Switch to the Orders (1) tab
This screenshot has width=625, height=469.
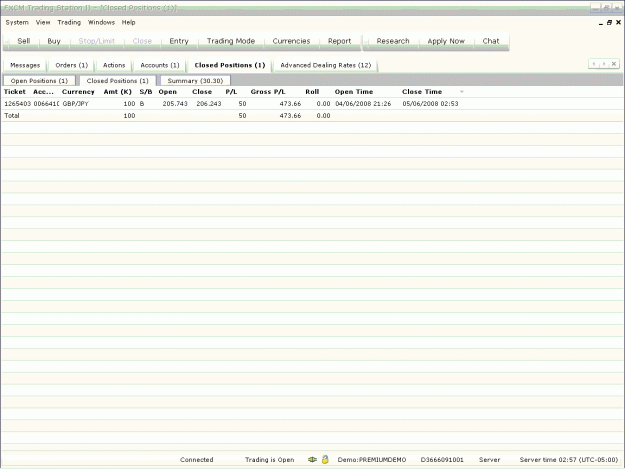coord(72,65)
